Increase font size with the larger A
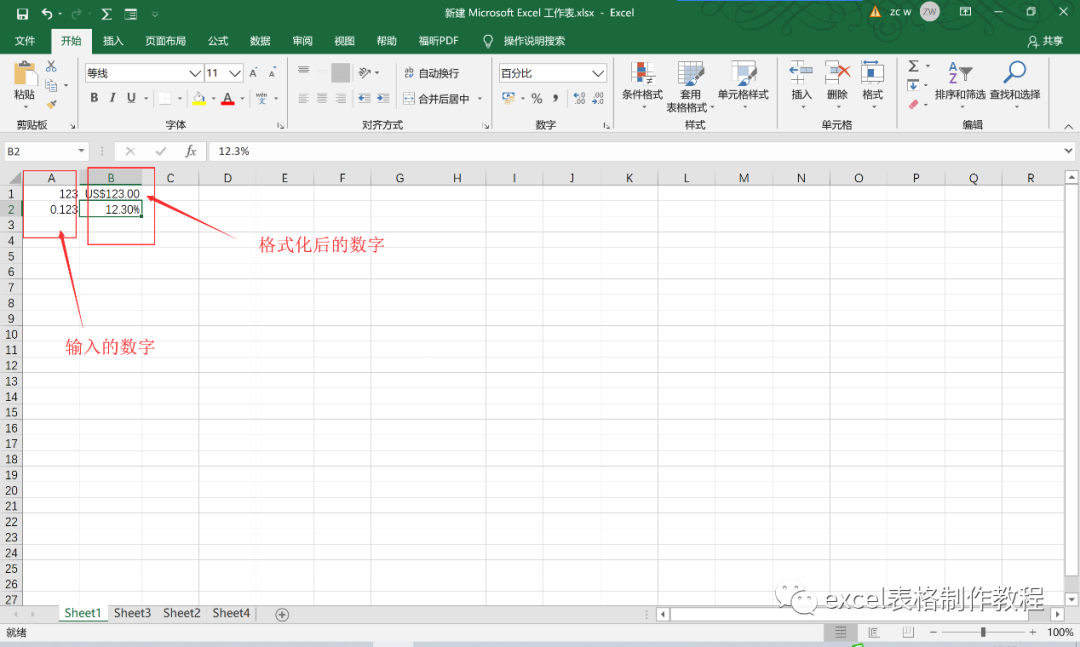The width and height of the screenshot is (1080, 647). [253, 73]
